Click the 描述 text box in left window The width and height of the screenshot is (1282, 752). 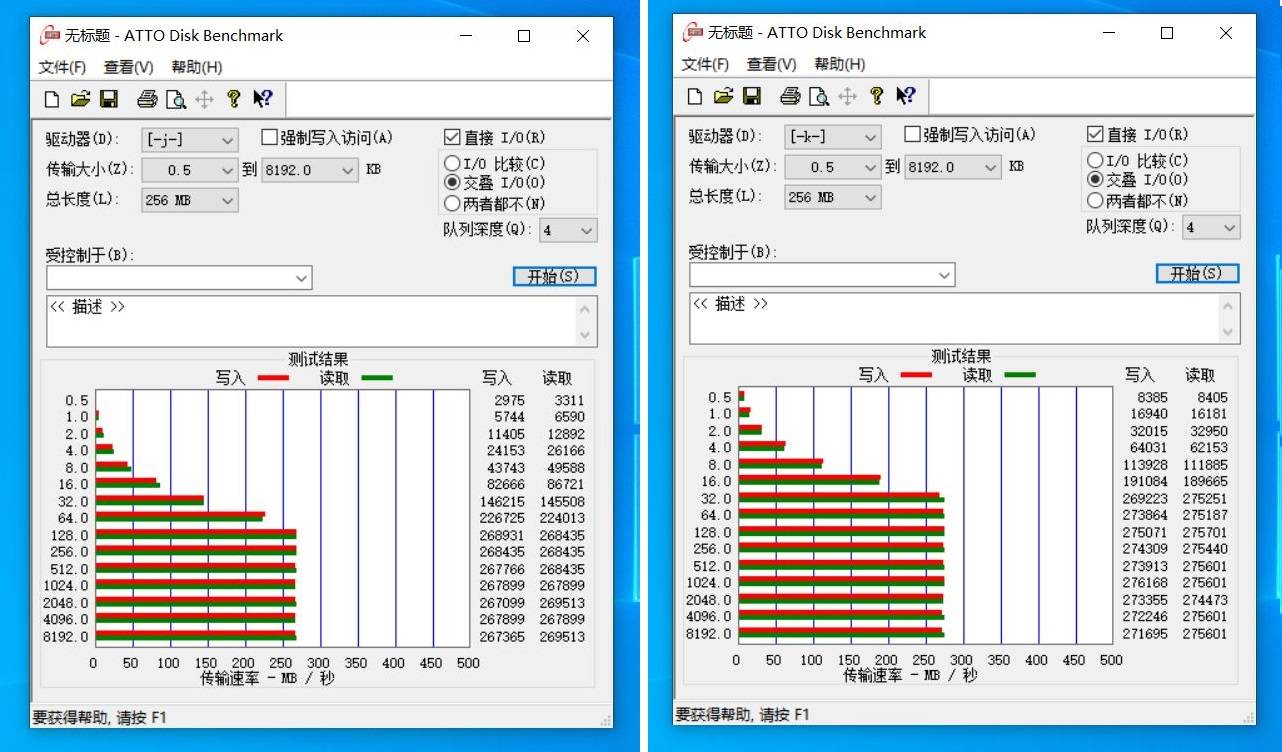322,321
